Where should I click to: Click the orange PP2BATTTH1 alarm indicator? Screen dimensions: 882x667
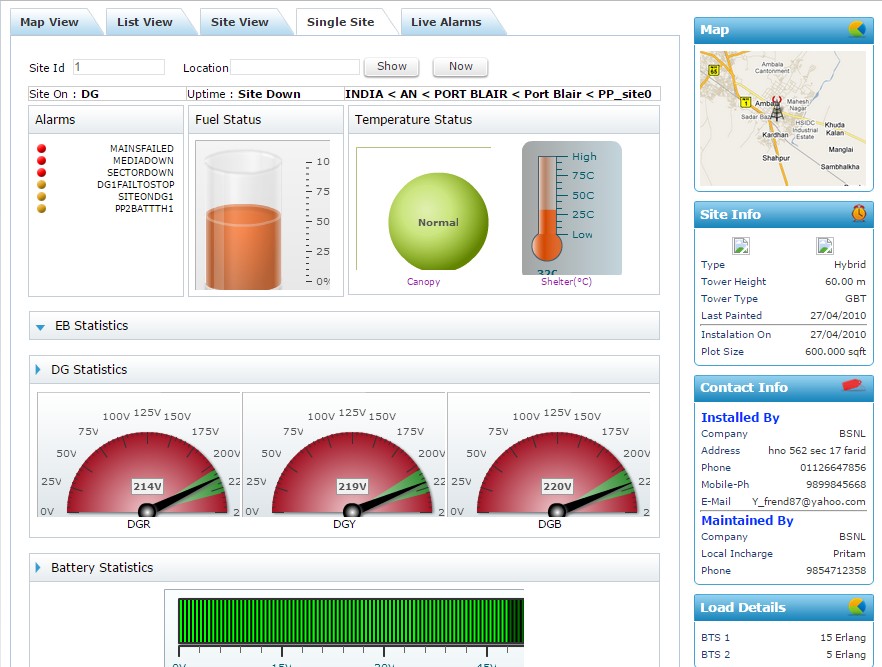click(x=42, y=209)
